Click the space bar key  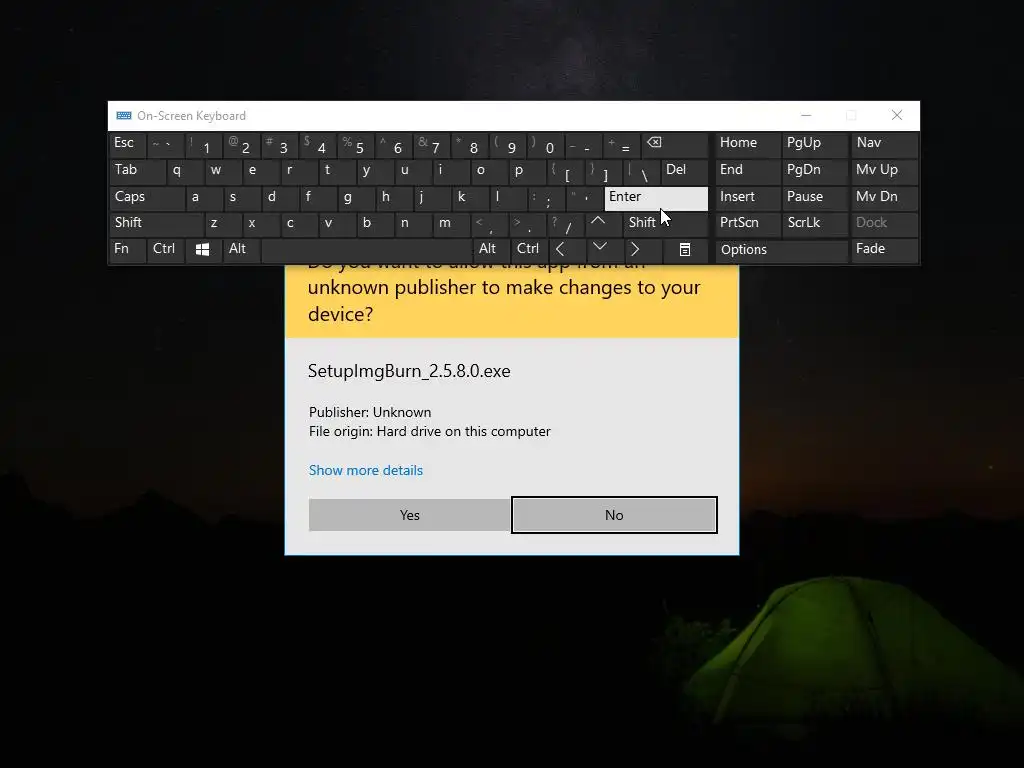point(366,249)
